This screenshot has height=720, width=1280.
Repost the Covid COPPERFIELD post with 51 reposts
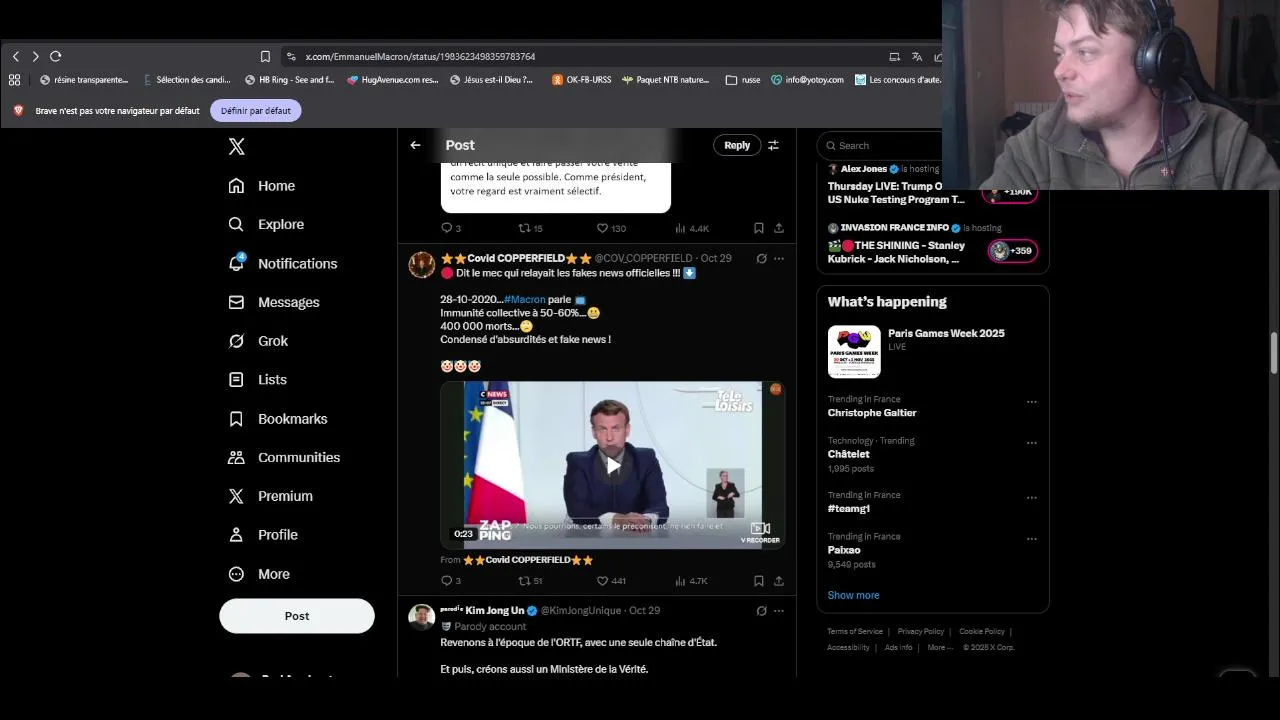coord(530,580)
